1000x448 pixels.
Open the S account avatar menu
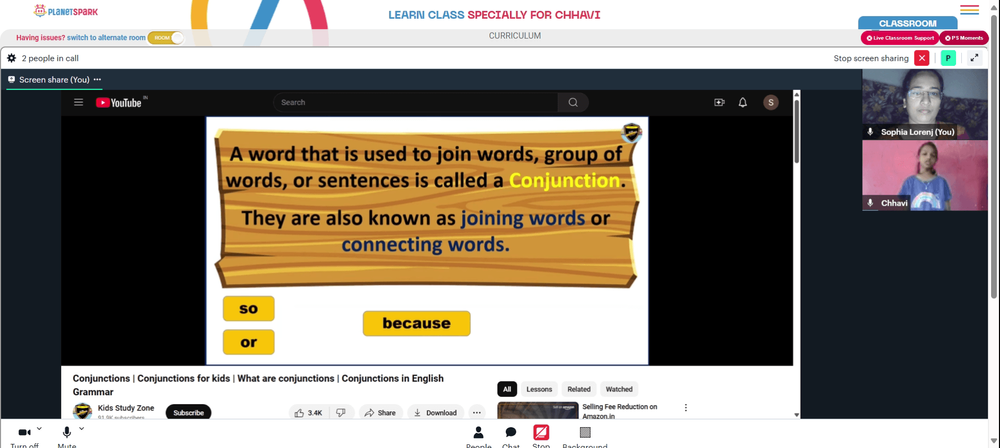771,102
